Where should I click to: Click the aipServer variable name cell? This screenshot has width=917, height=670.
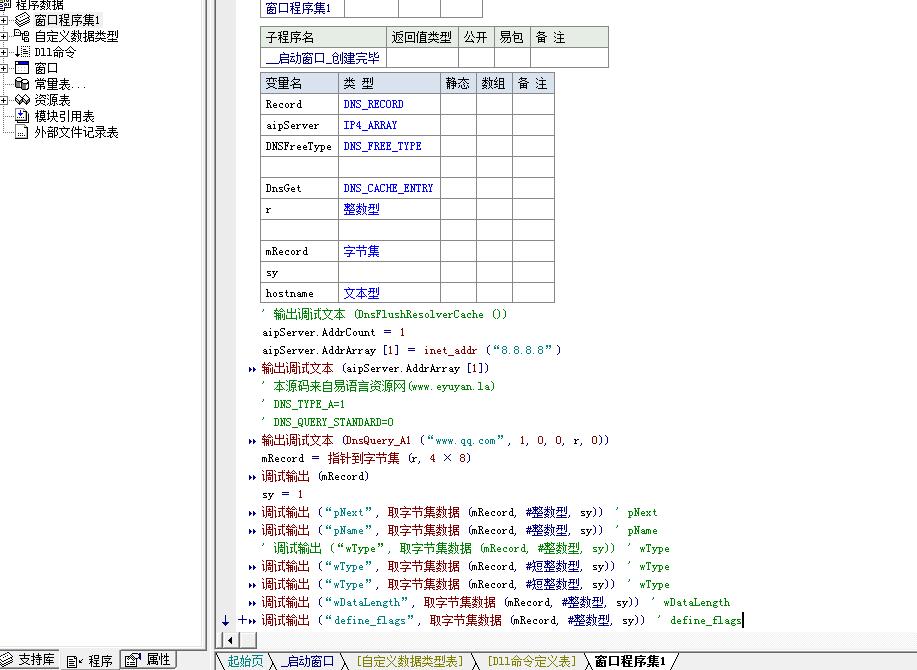coord(299,125)
